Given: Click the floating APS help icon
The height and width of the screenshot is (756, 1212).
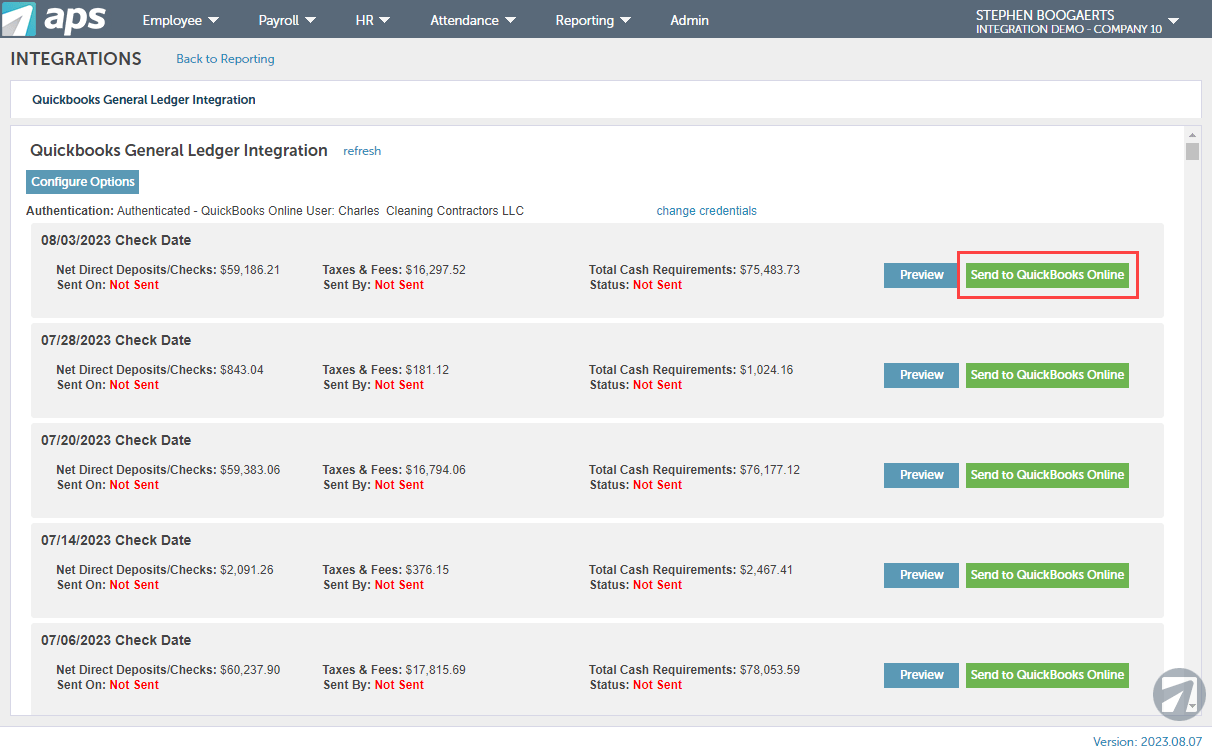Looking at the screenshot, I should 1179,693.
